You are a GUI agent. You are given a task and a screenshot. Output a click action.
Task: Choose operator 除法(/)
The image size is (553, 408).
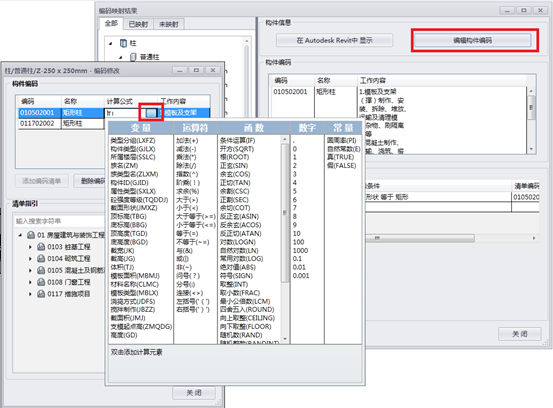pyautogui.click(x=186, y=166)
